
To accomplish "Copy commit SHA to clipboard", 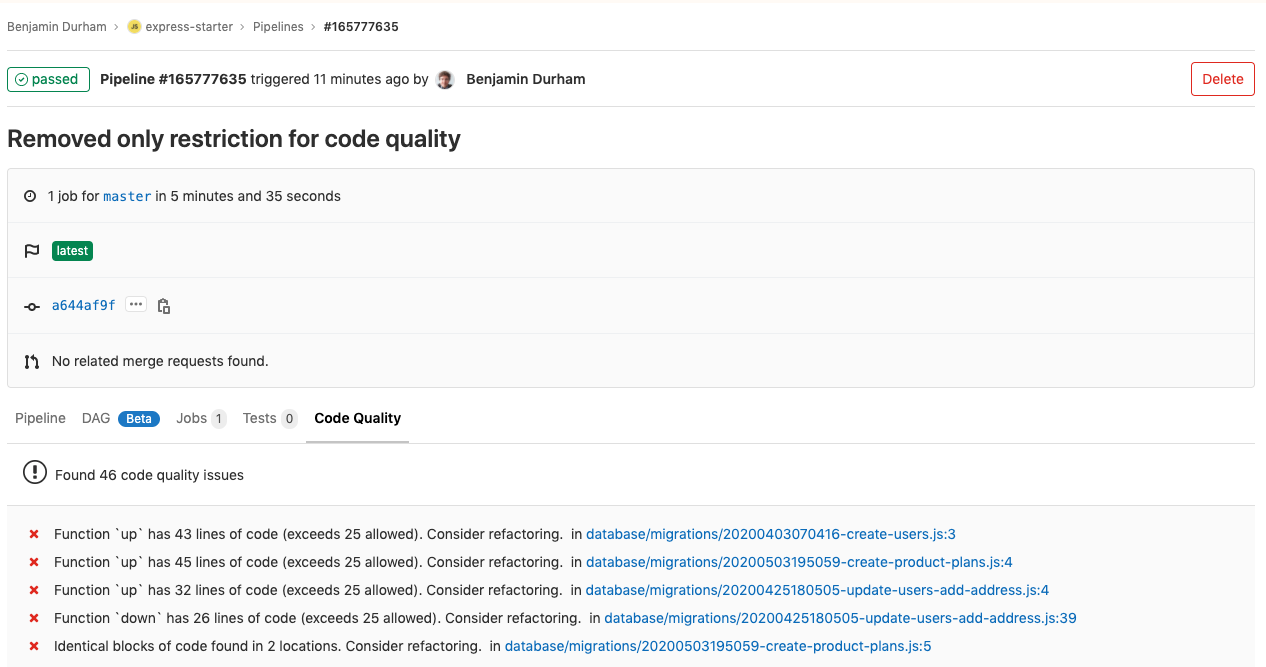I will pos(164,306).
